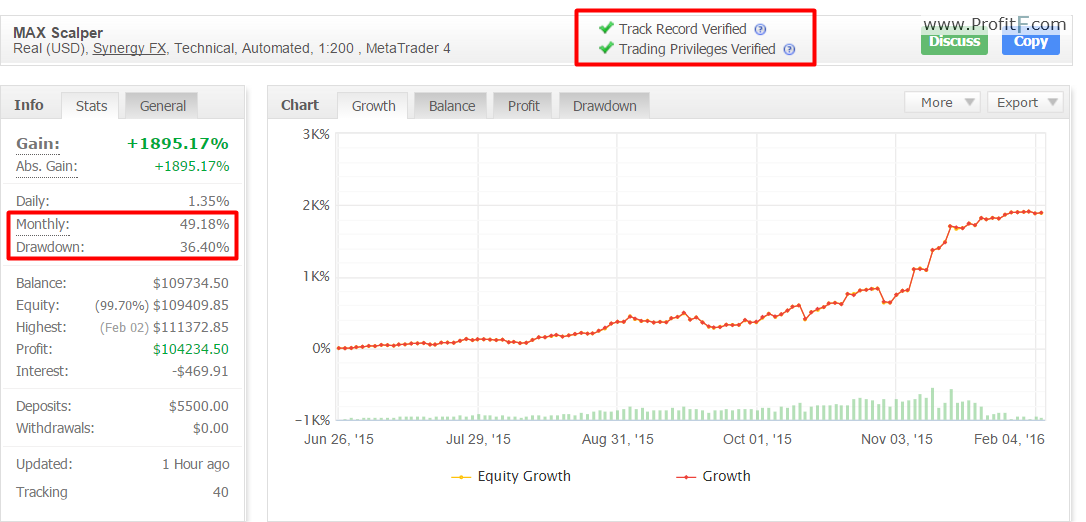Click the Drawdown value 36.40%

(204, 246)
